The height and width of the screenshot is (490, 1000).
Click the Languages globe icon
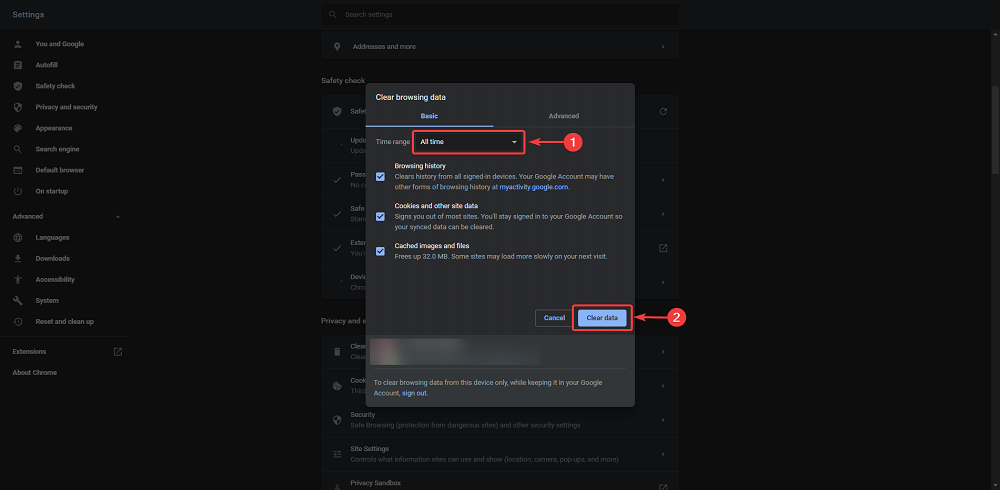(18, 238)
